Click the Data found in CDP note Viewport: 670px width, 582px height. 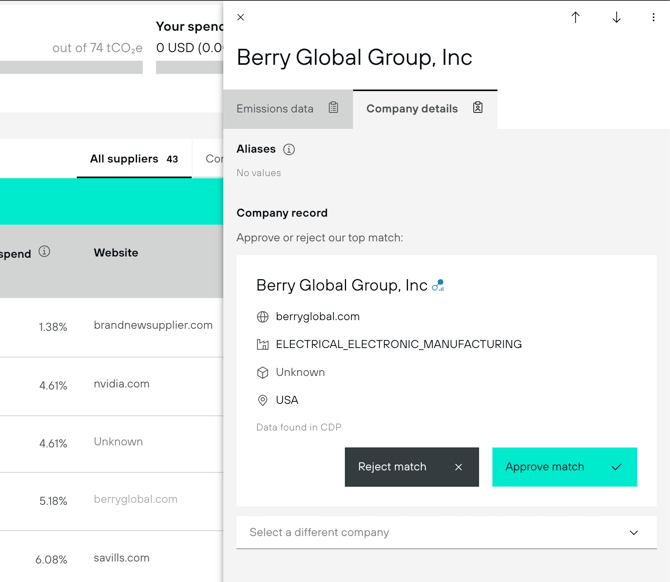coord(299,427)
